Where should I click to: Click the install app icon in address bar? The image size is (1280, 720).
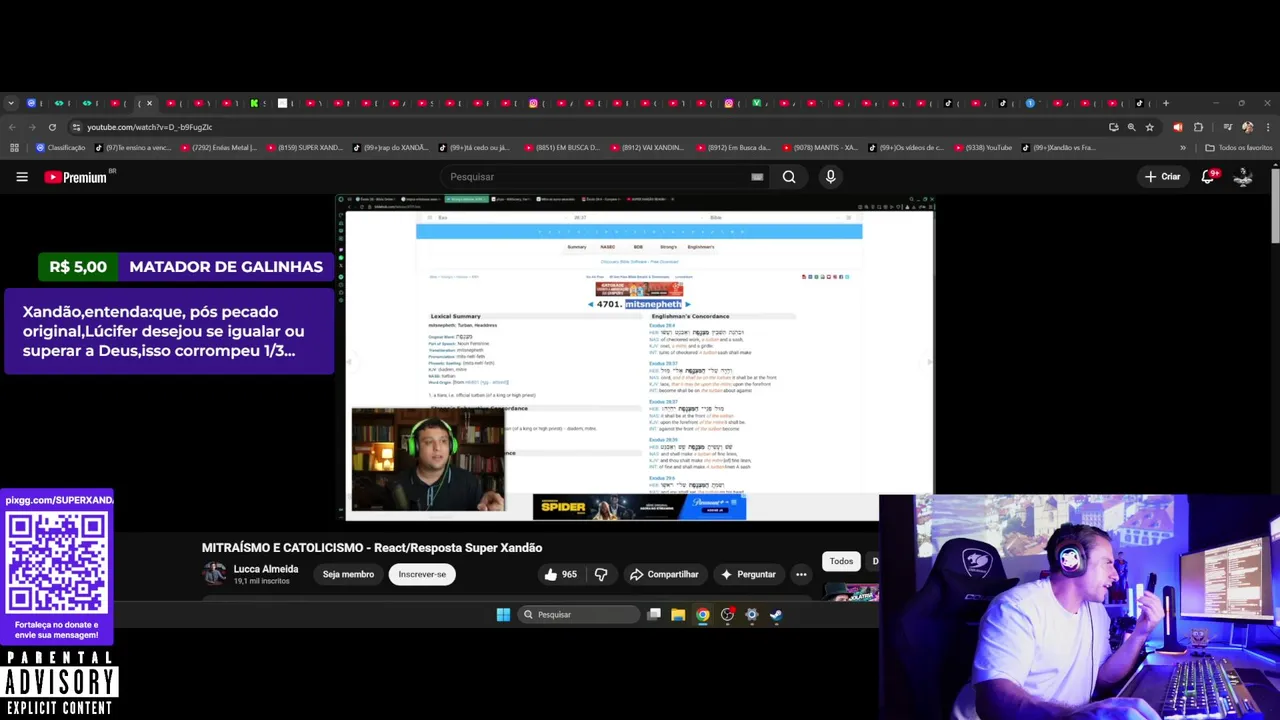1113,127
